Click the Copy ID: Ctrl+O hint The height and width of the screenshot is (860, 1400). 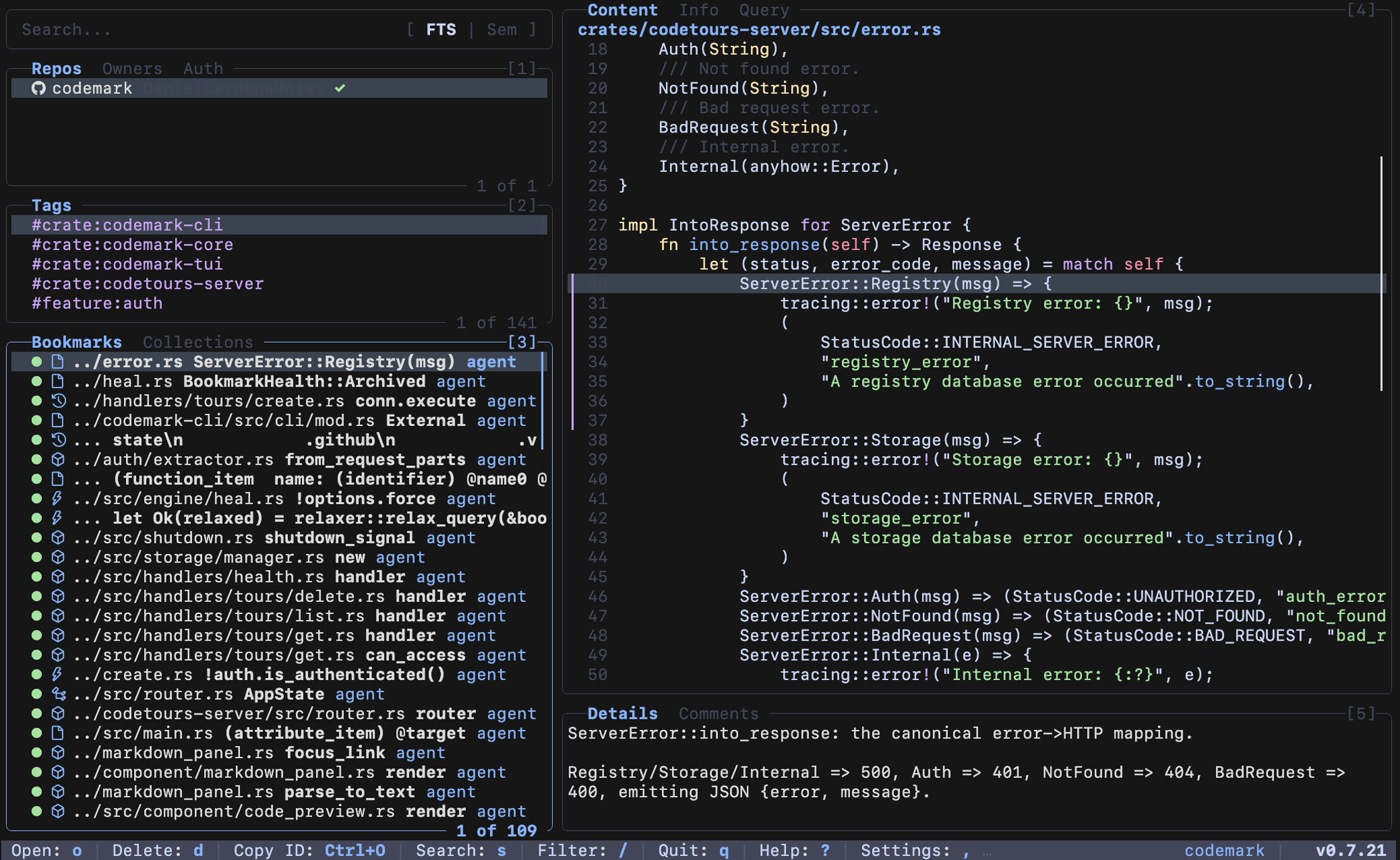(309, 851)
